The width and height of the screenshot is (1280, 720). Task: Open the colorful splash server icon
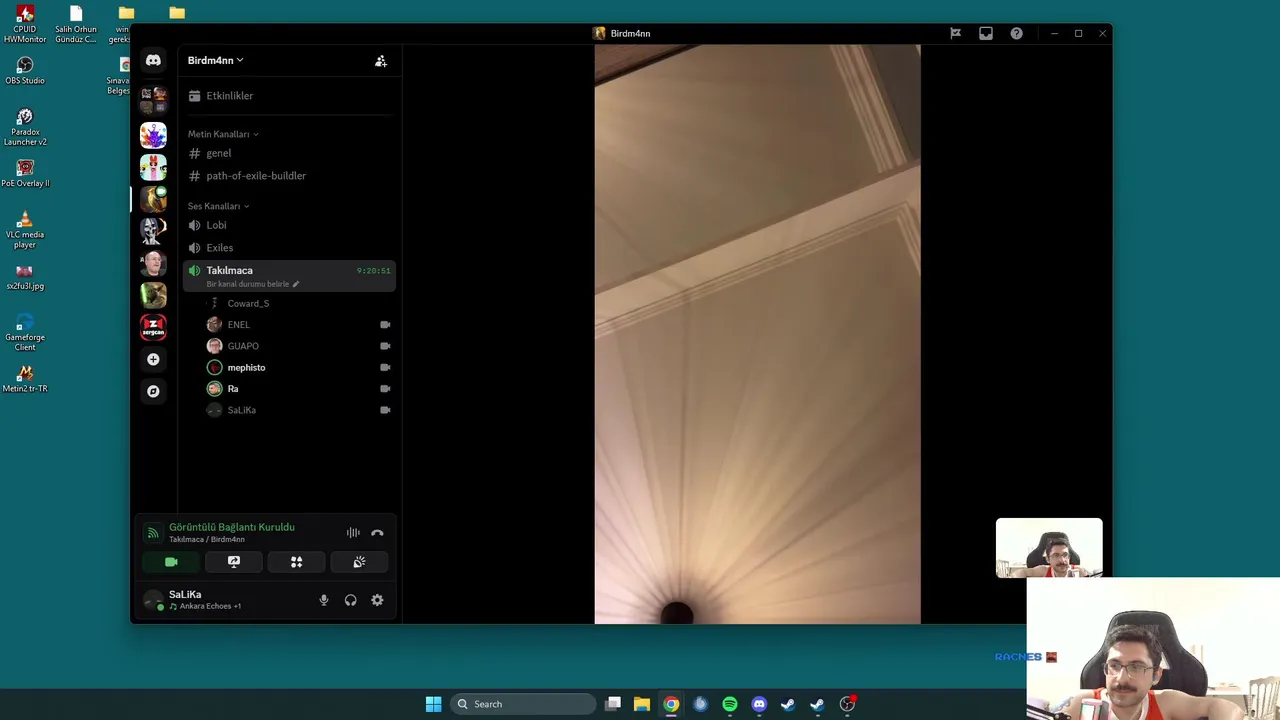coord(153,134)
